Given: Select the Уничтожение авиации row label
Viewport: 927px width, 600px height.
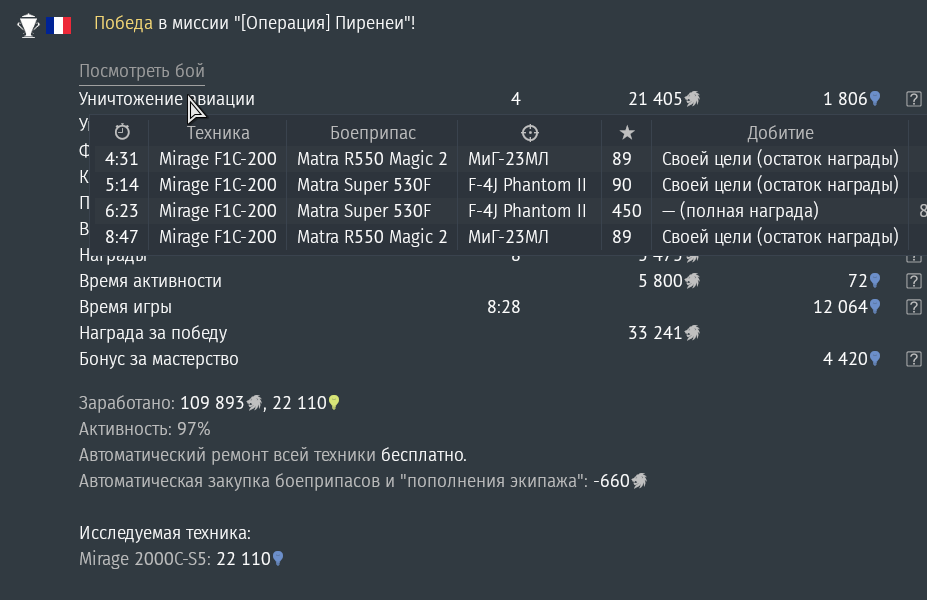Looking at the screenshot, I should tap(167, 99).
